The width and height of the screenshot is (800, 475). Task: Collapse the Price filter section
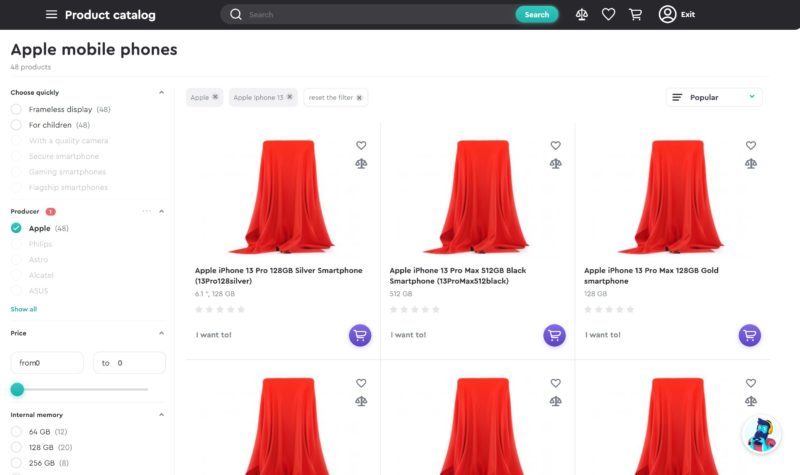coord(161,333)
